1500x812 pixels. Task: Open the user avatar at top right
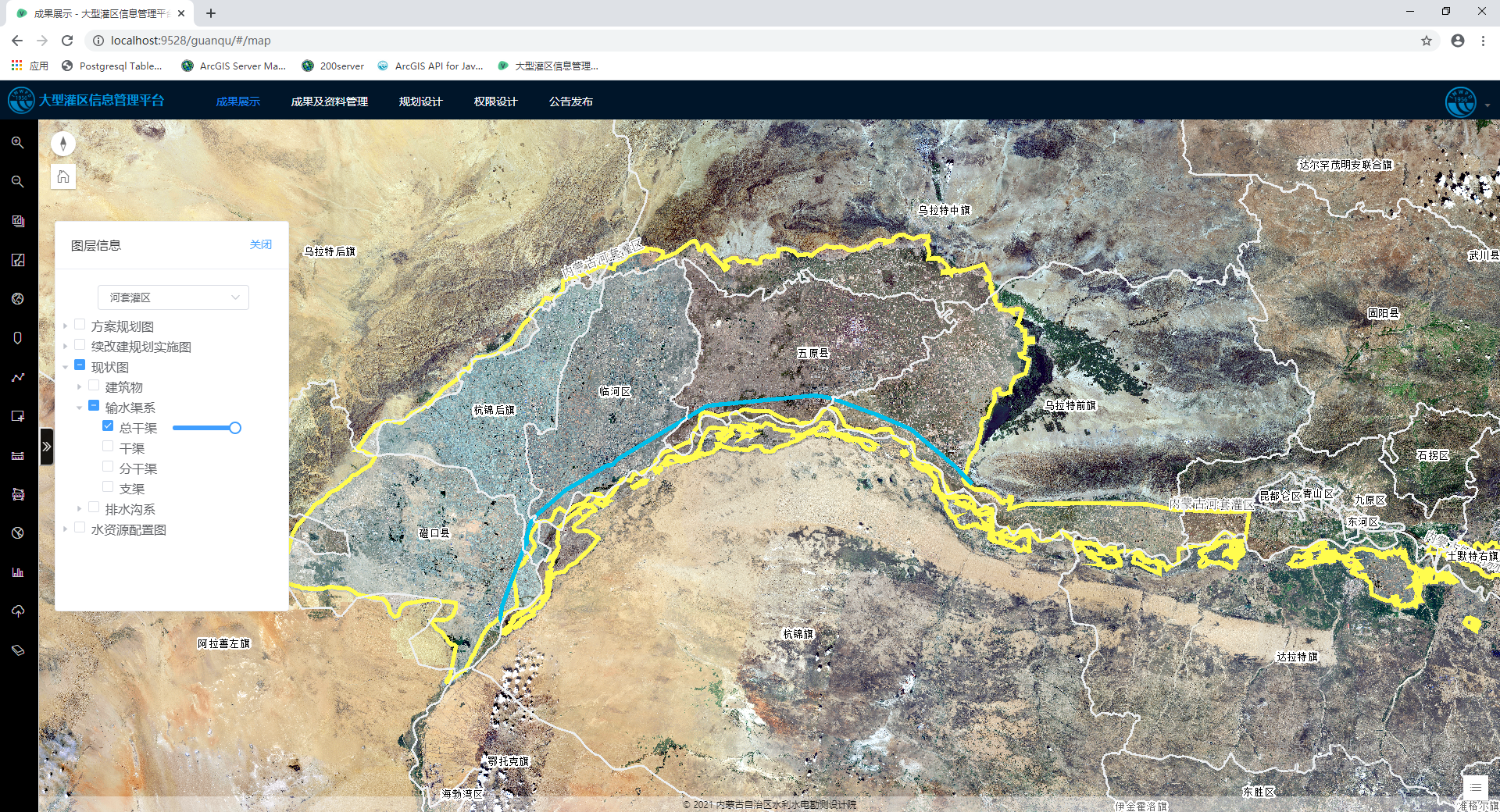(1460, 101)
